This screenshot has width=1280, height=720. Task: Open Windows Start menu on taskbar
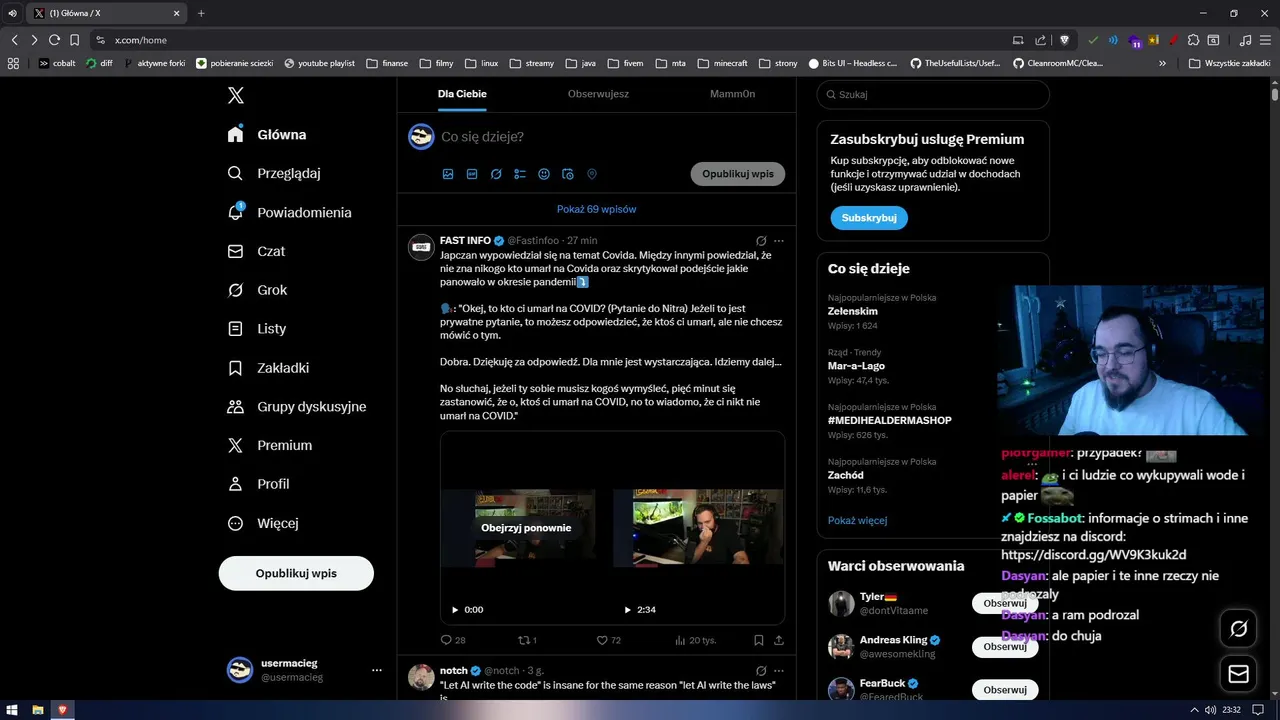tap(12, 710)
